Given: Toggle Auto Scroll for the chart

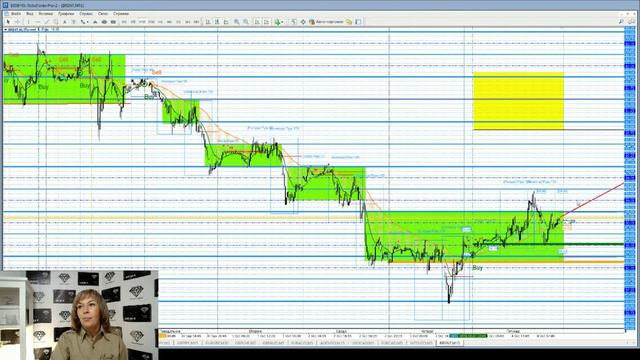Looking at the screenshot, I should point(257,22).
